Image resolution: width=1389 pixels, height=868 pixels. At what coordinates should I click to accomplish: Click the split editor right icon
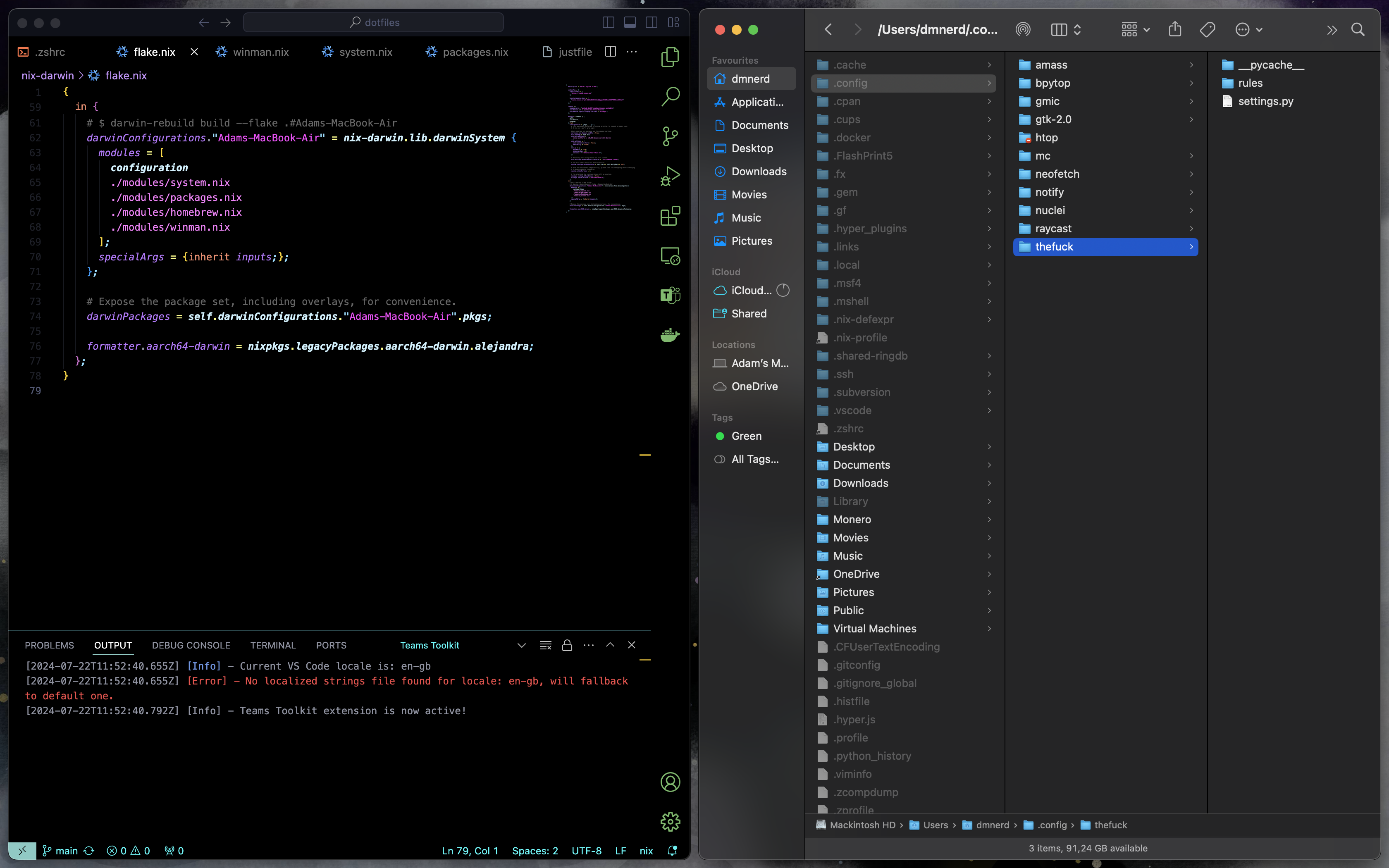(x=611, y=52)
